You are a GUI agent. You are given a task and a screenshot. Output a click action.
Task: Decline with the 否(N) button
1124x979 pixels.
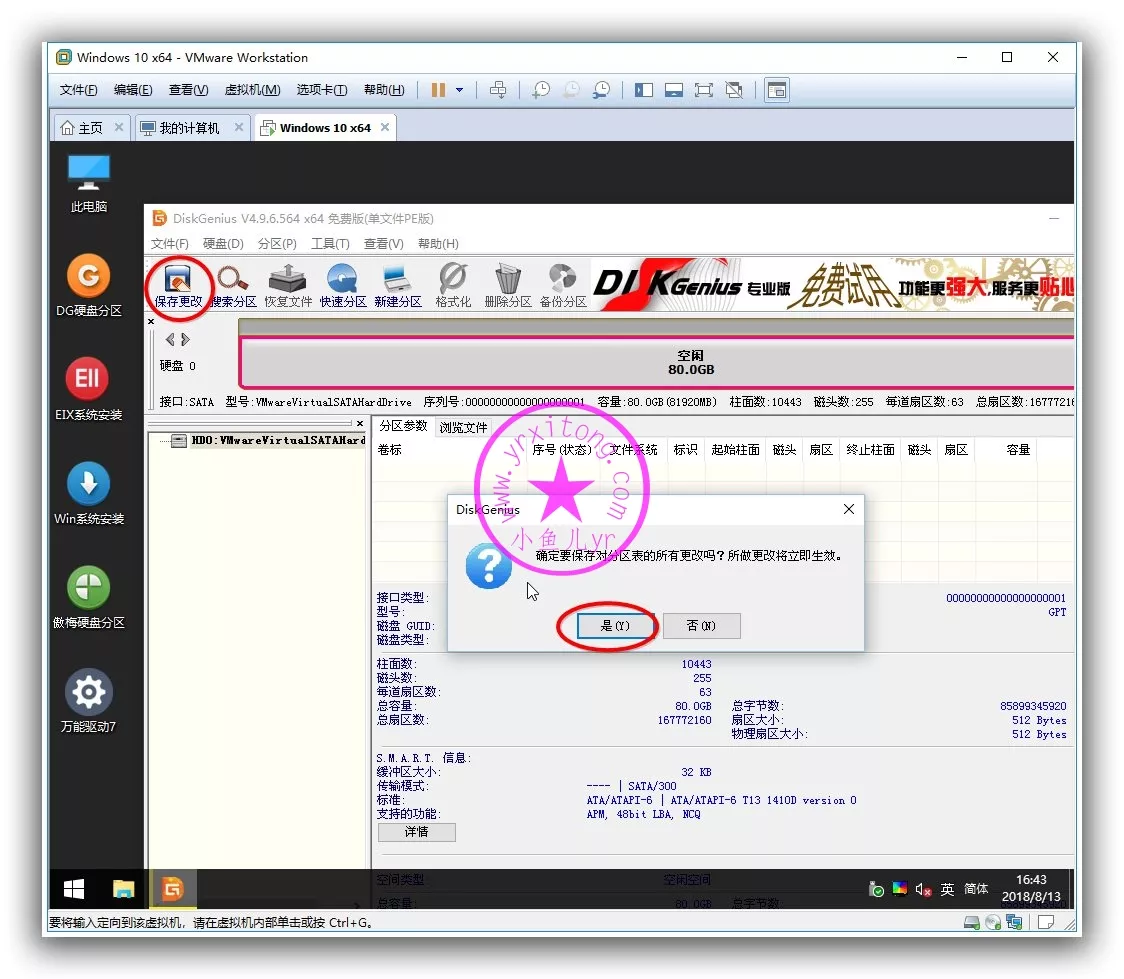click(x=702, y=626)
